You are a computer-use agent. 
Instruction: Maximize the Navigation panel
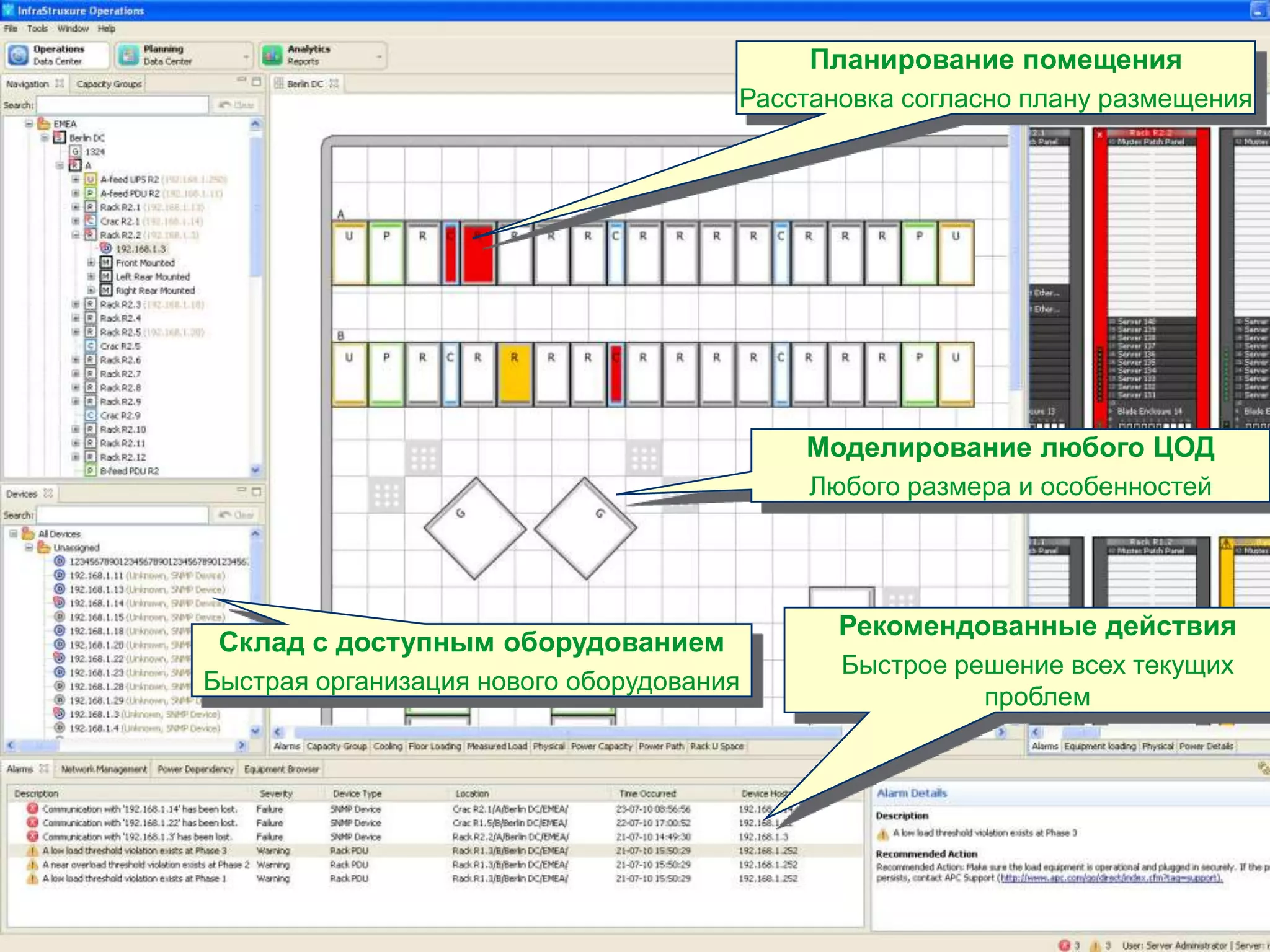pyautogui.click(x=256, y=82)
